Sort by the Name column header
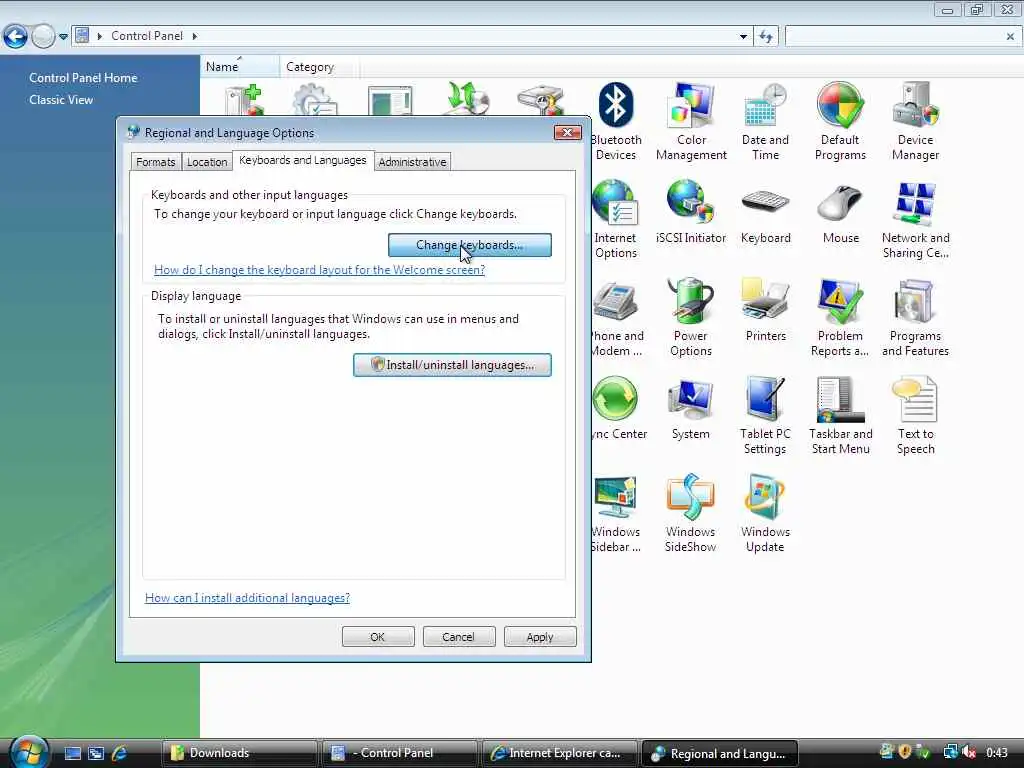1024x768 pixels. (240, 67)
